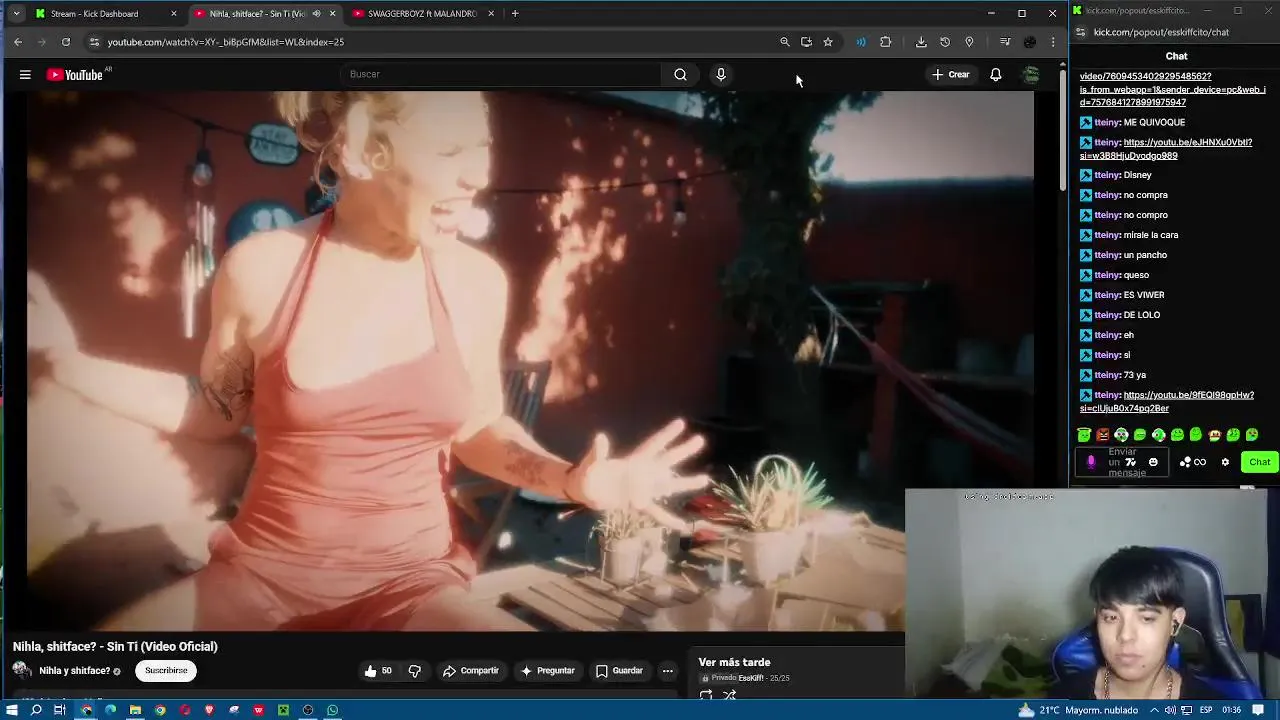Open the zoom magnifier in address bar
The image size is (1280, 720).
(x=785, y=42)
